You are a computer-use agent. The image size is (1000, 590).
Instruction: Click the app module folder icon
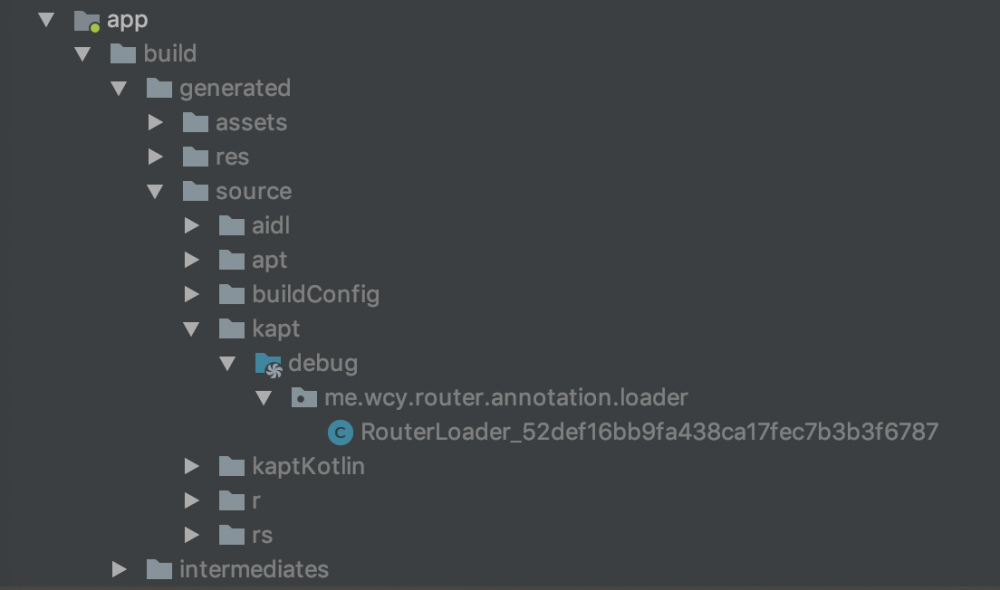87,20
